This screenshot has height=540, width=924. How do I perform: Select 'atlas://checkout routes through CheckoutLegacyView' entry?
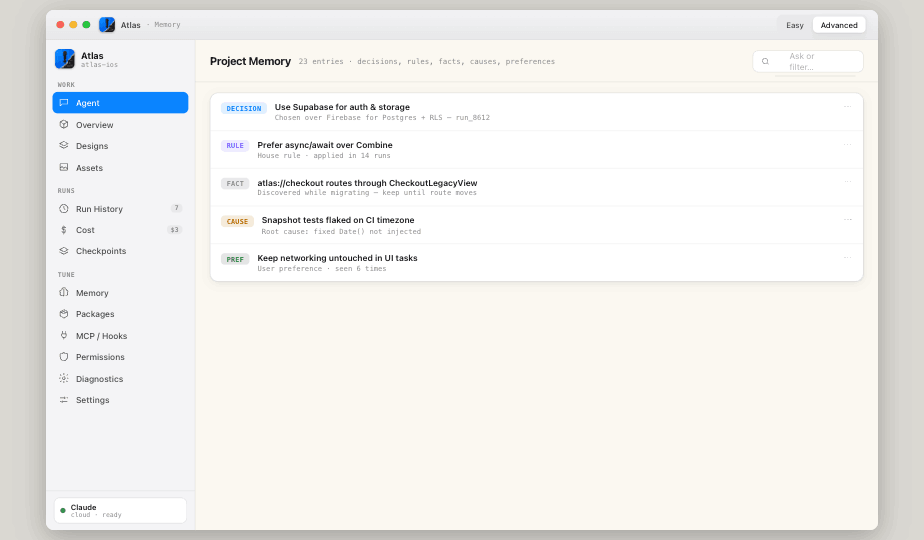click(x=537, y=187)
